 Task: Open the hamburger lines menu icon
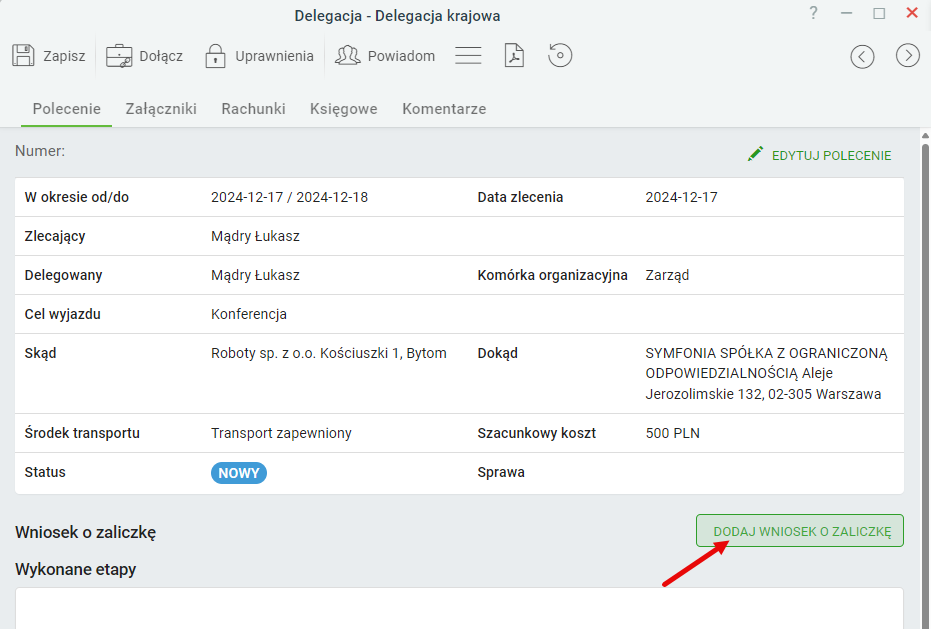coord(468,56)
